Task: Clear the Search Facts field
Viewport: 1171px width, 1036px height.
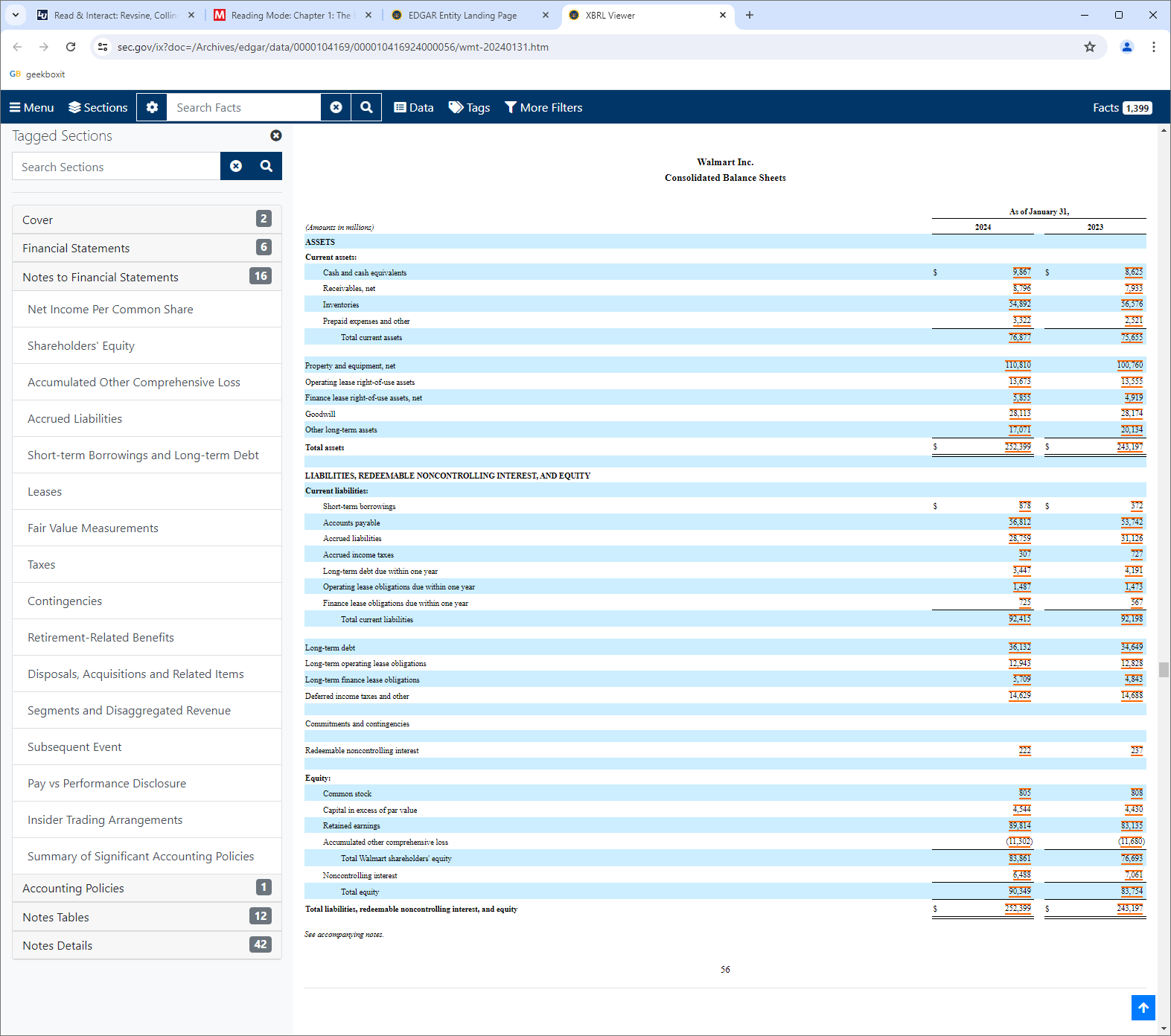Action: [336, 107]
